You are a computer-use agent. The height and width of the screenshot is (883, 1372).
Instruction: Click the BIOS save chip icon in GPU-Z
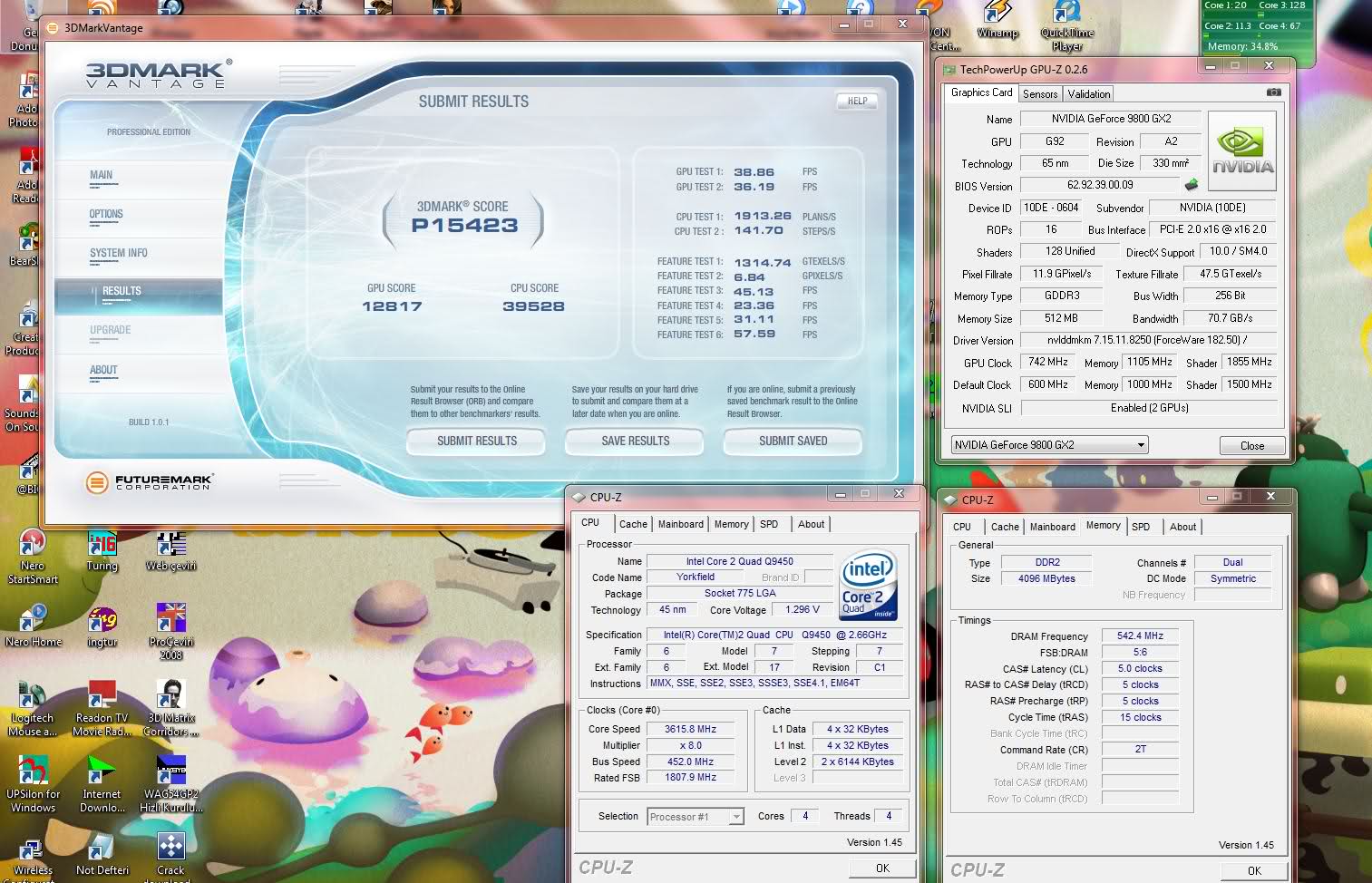[1192, 185]
